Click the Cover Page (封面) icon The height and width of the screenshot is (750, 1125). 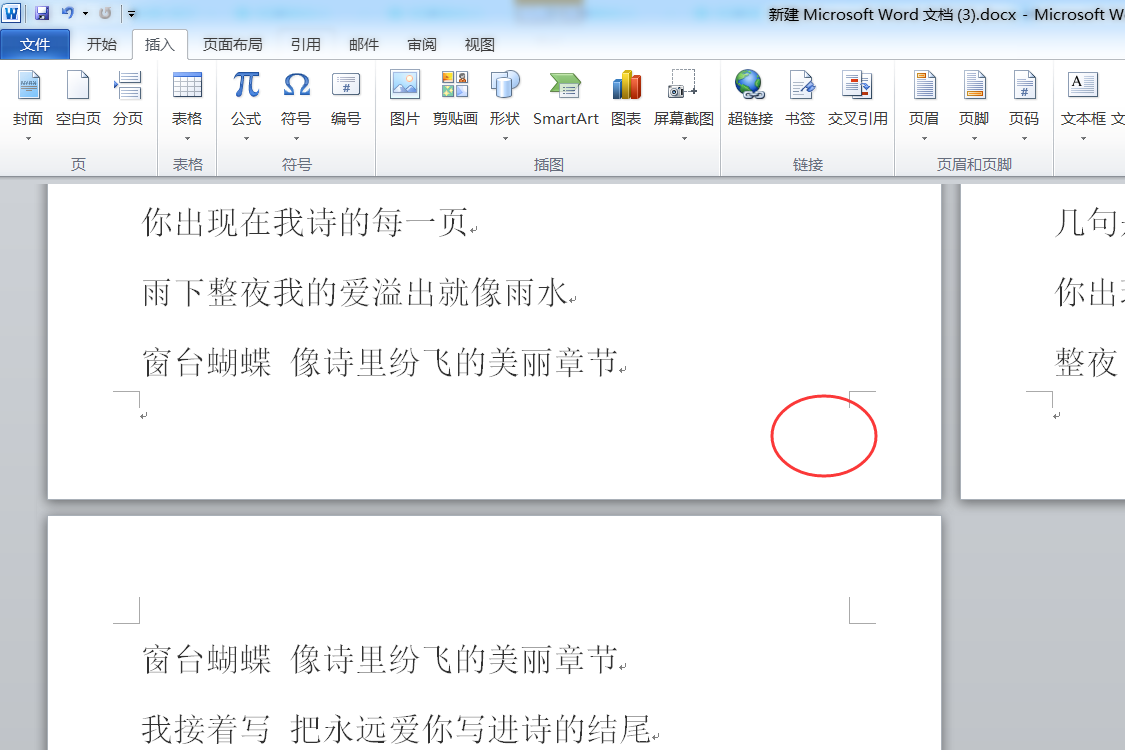tap(28, 85)
